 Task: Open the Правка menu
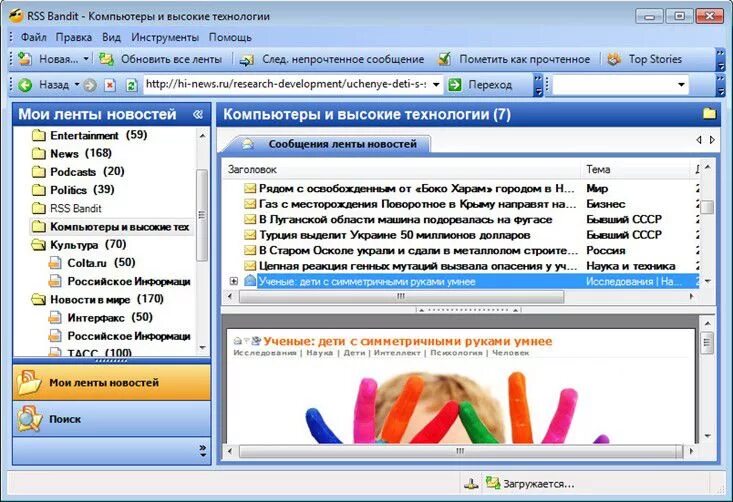click(x=74, y=37)
